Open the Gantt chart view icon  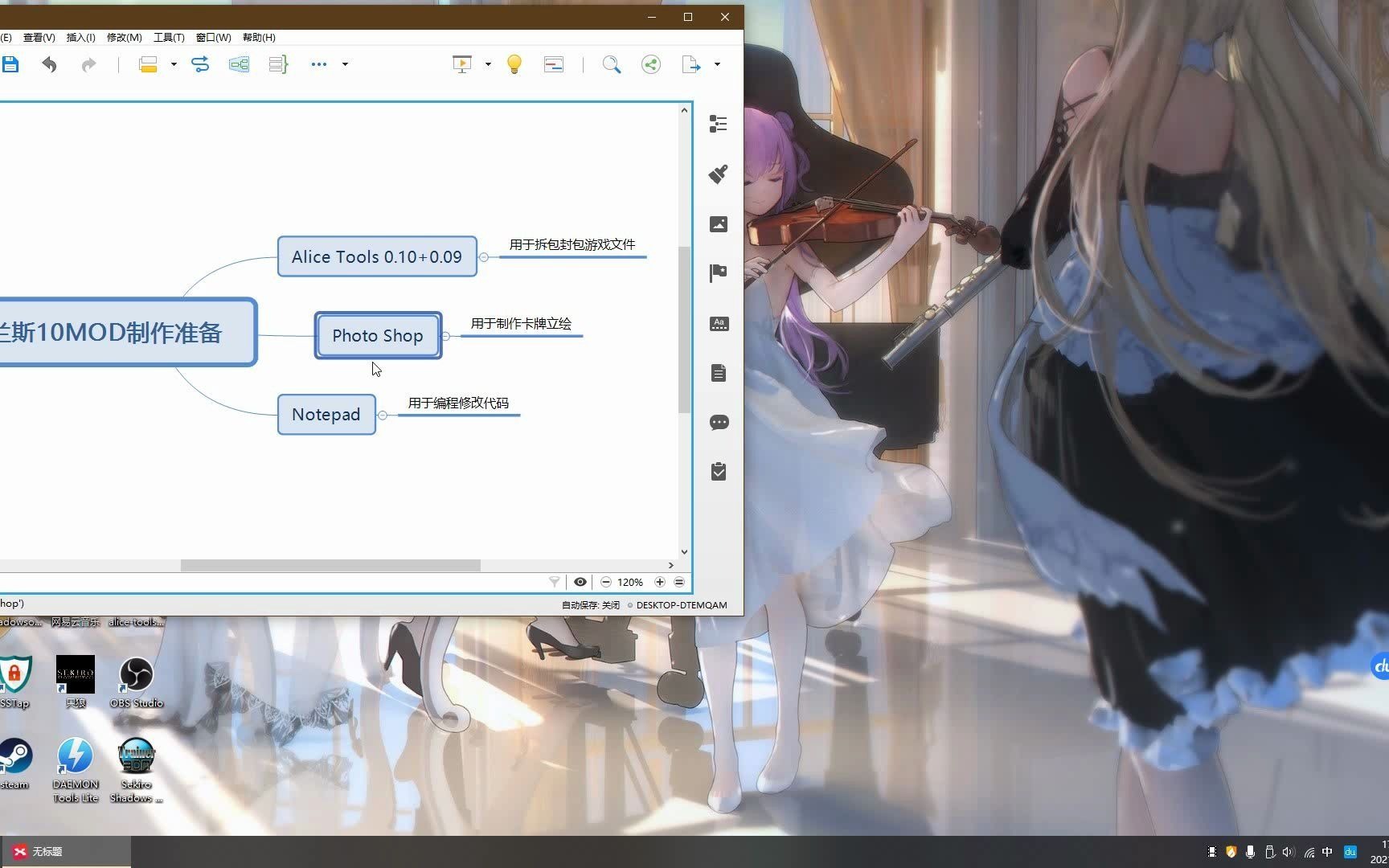tap(554, 64)
